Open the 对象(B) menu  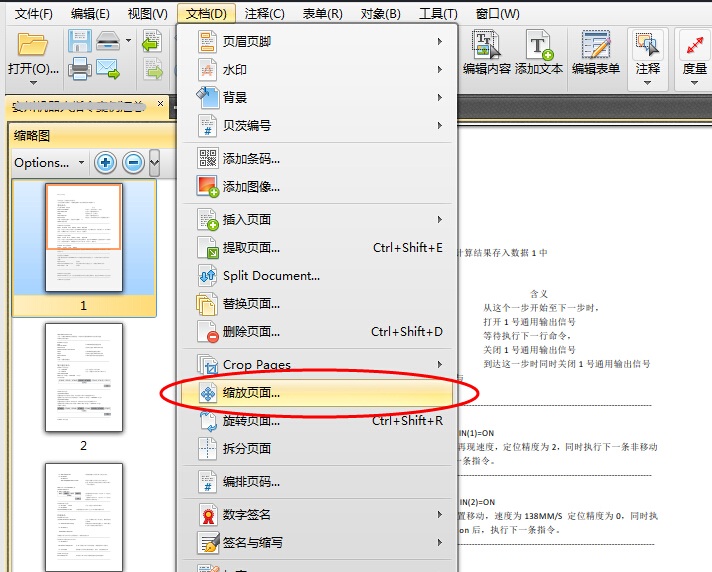[x=381, y=14]
